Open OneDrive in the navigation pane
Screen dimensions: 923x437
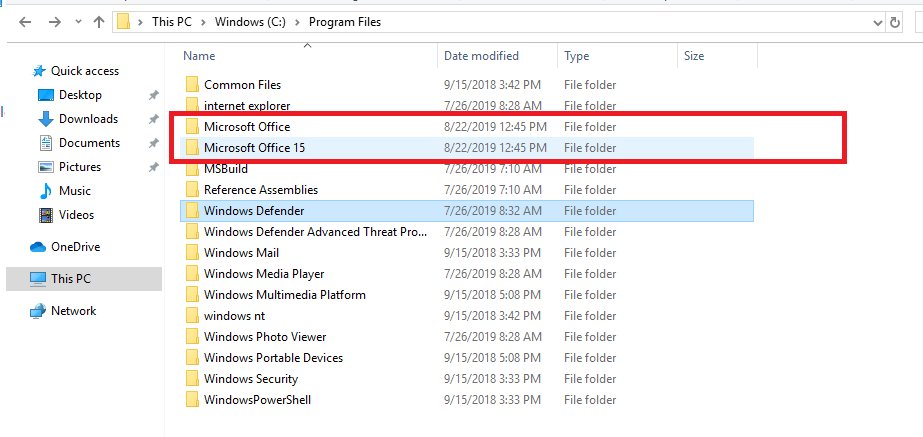[x=75, y=247]
